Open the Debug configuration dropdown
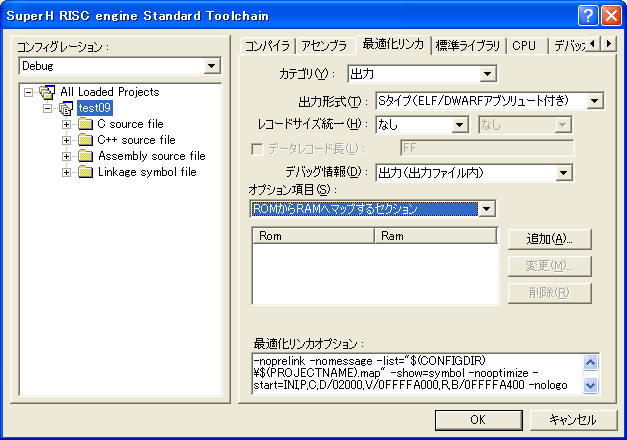Viewport: 627px width, 440px height. [x=211, y=66]
